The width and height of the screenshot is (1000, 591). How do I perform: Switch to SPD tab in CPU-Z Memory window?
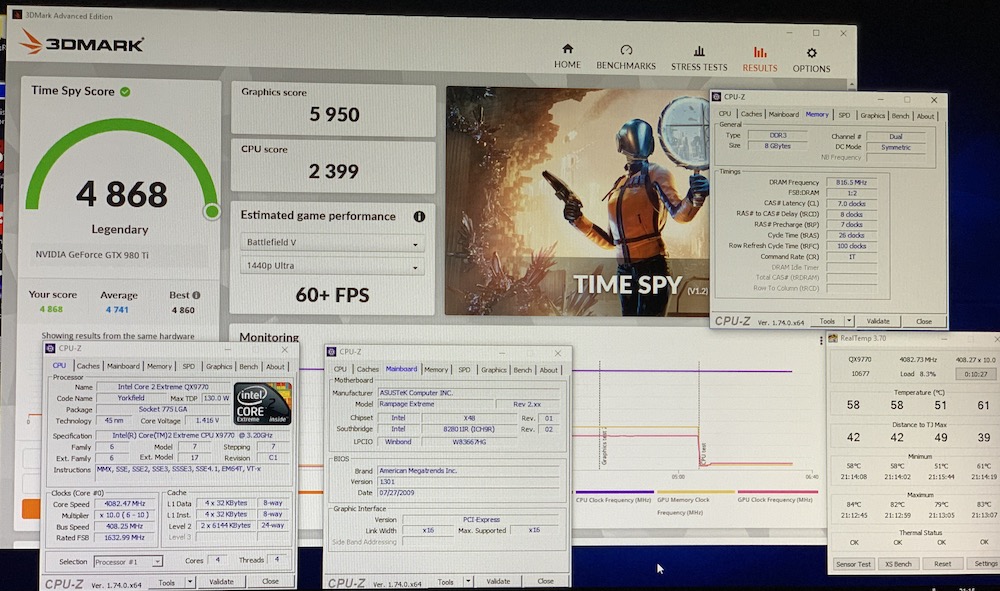click(x=844, y=115)
